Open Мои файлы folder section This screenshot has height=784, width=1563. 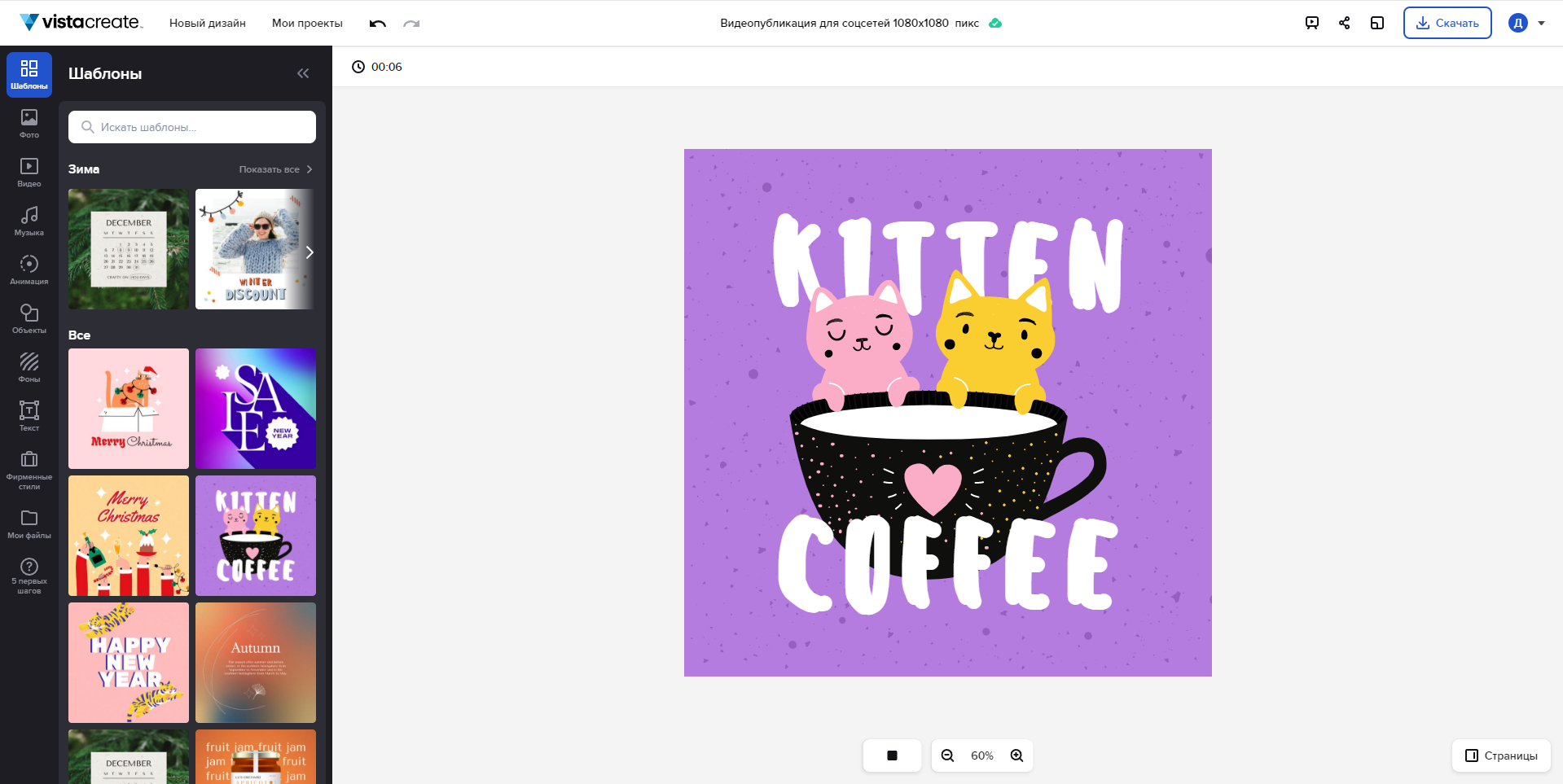click(x=29, y=524)
